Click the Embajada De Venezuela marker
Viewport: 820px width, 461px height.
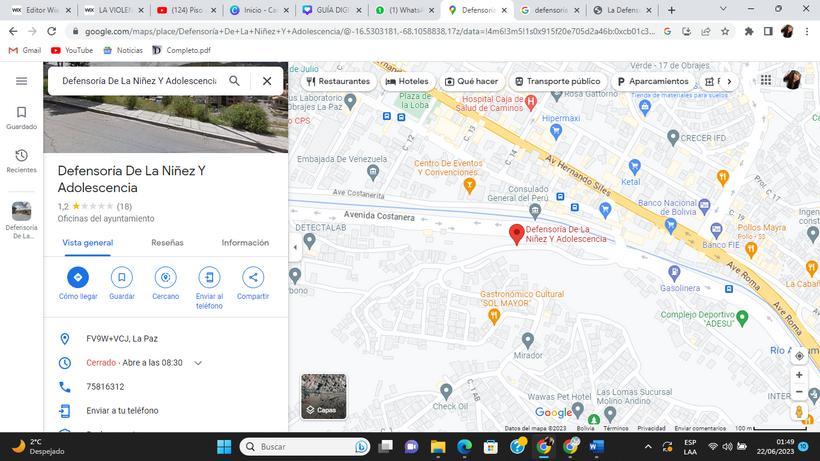(373, 172)
